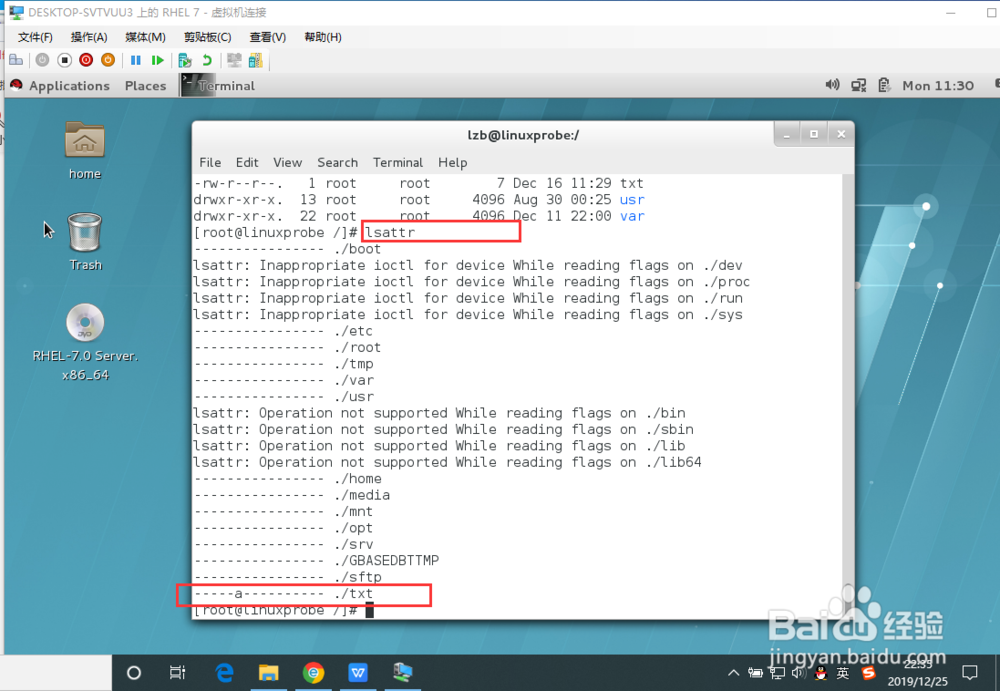Click the Terminal app in the top panel
The height and width of the screenshot is (691, 1000).
(219, 85)
